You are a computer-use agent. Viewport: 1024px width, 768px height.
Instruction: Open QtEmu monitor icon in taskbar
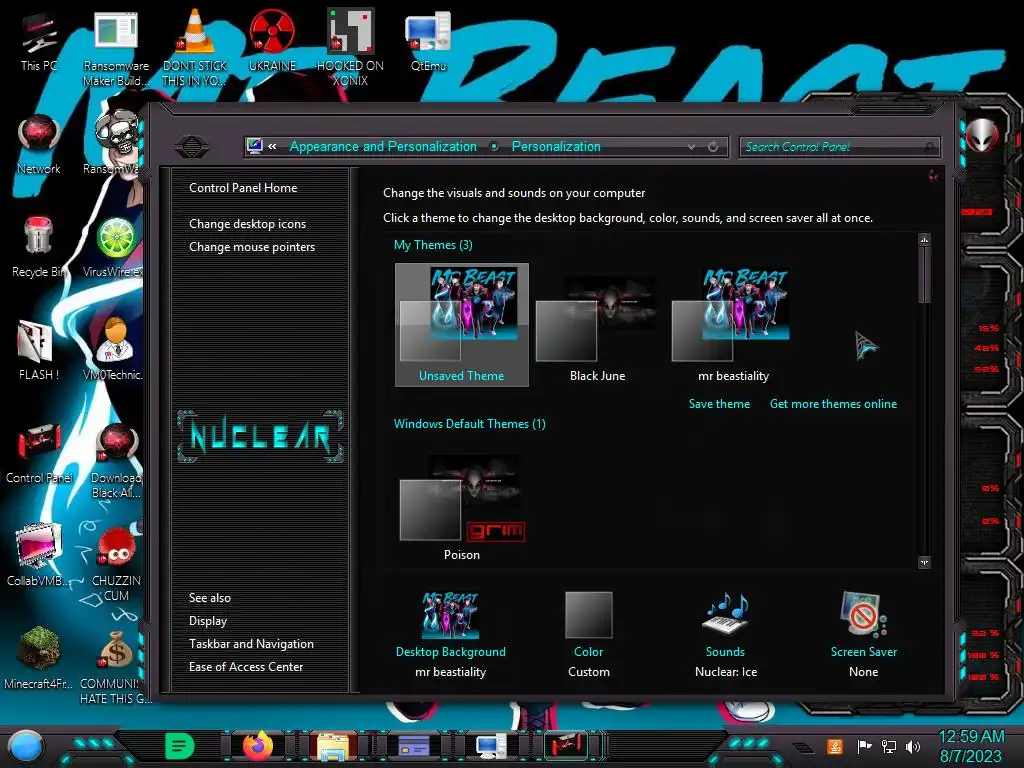491,746
